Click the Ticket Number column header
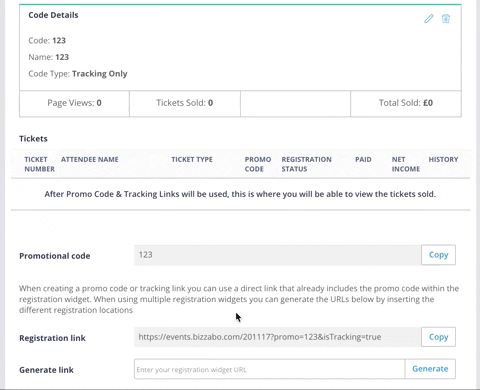 coord(39,164)
